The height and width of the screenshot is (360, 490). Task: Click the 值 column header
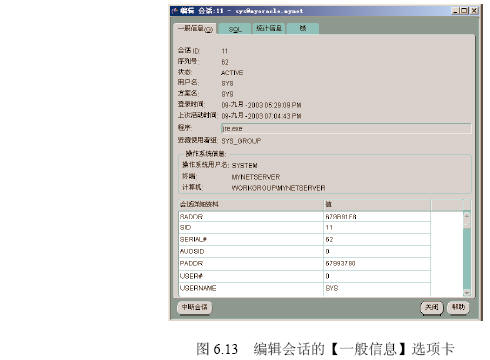[x=377, y=204]
